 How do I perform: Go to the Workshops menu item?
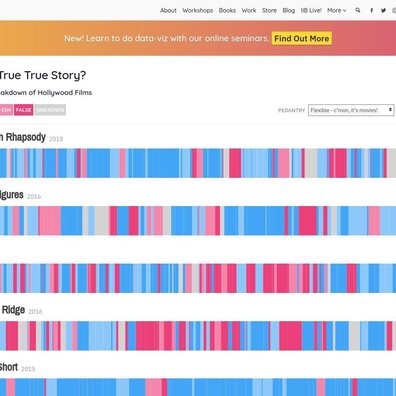[x=197, y=10]
